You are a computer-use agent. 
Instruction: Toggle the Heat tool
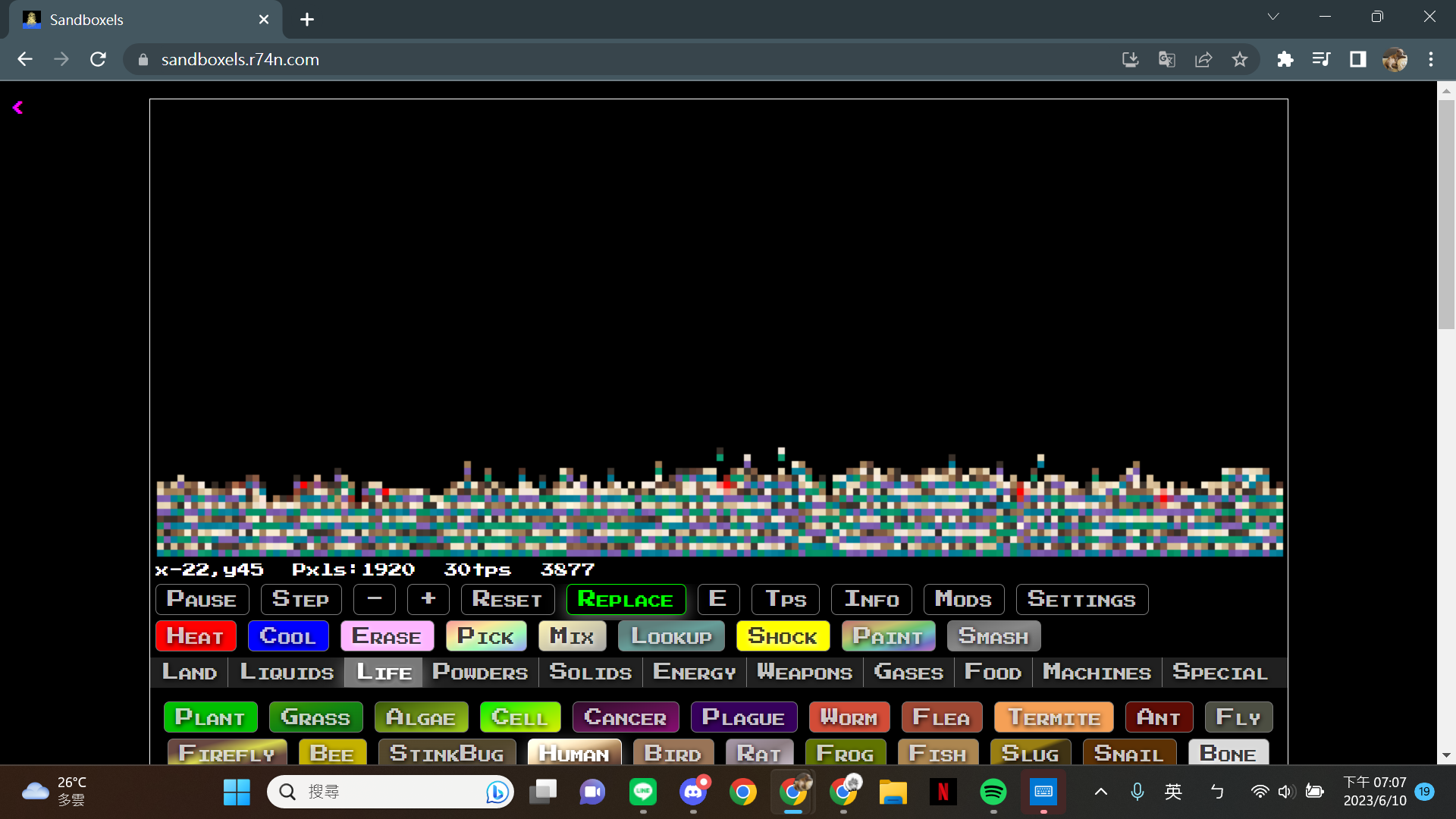(x=195, y=636)
